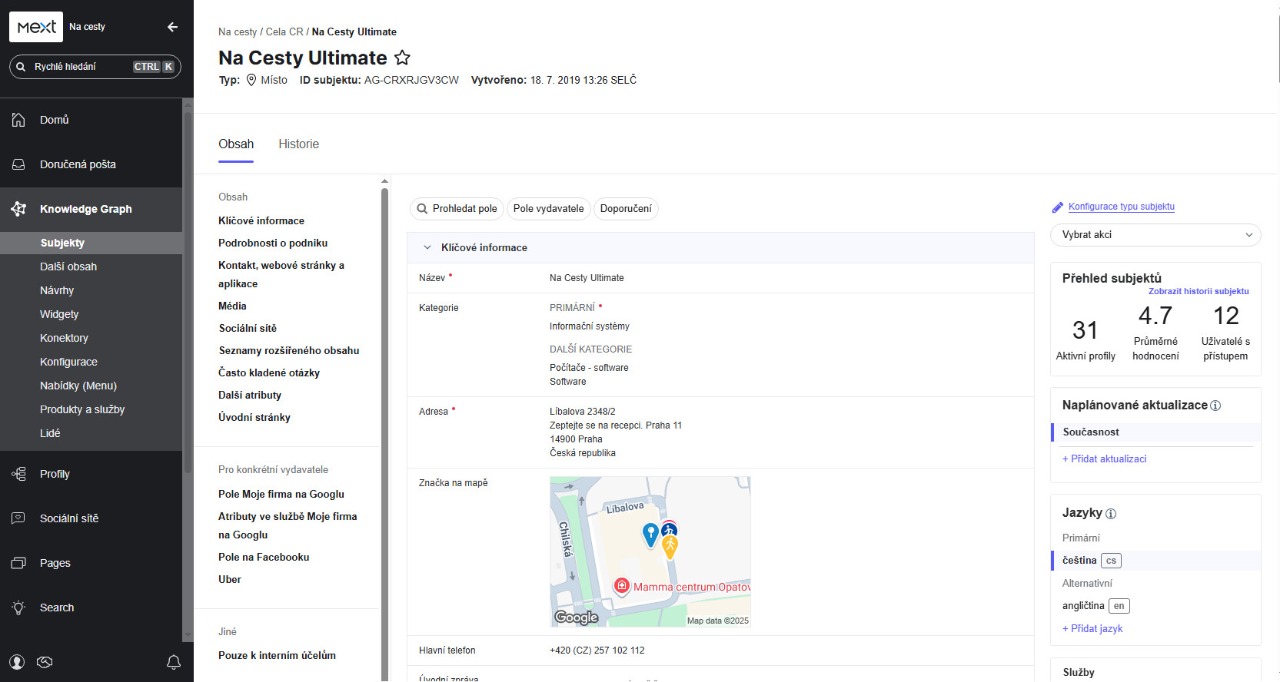Select Konektory in Knowledge Graph submenu
The height and width of the screenshot is (682, 1280).
[64, 338]
